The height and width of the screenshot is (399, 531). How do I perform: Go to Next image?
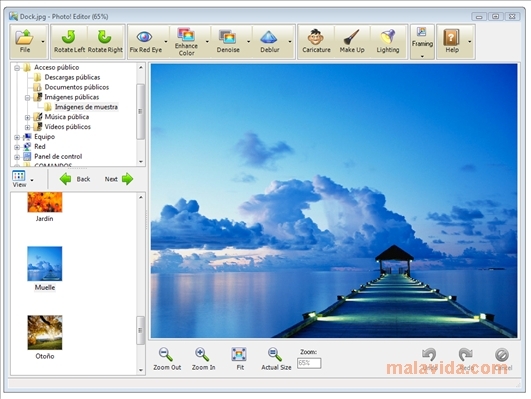(x=119, y=179)
